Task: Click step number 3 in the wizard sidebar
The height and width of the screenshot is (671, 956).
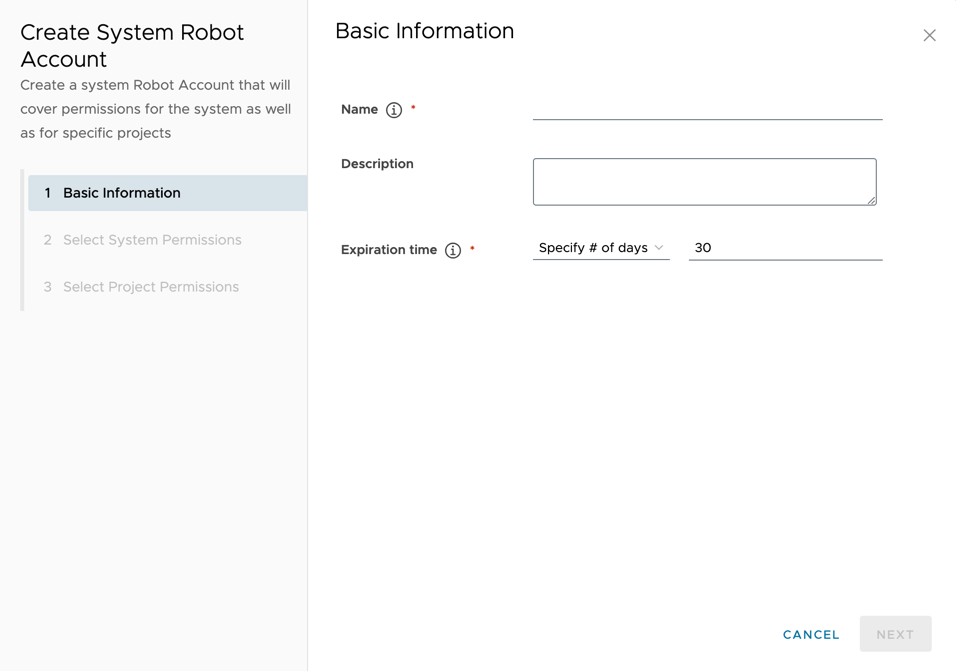Action: click(47, 287)
